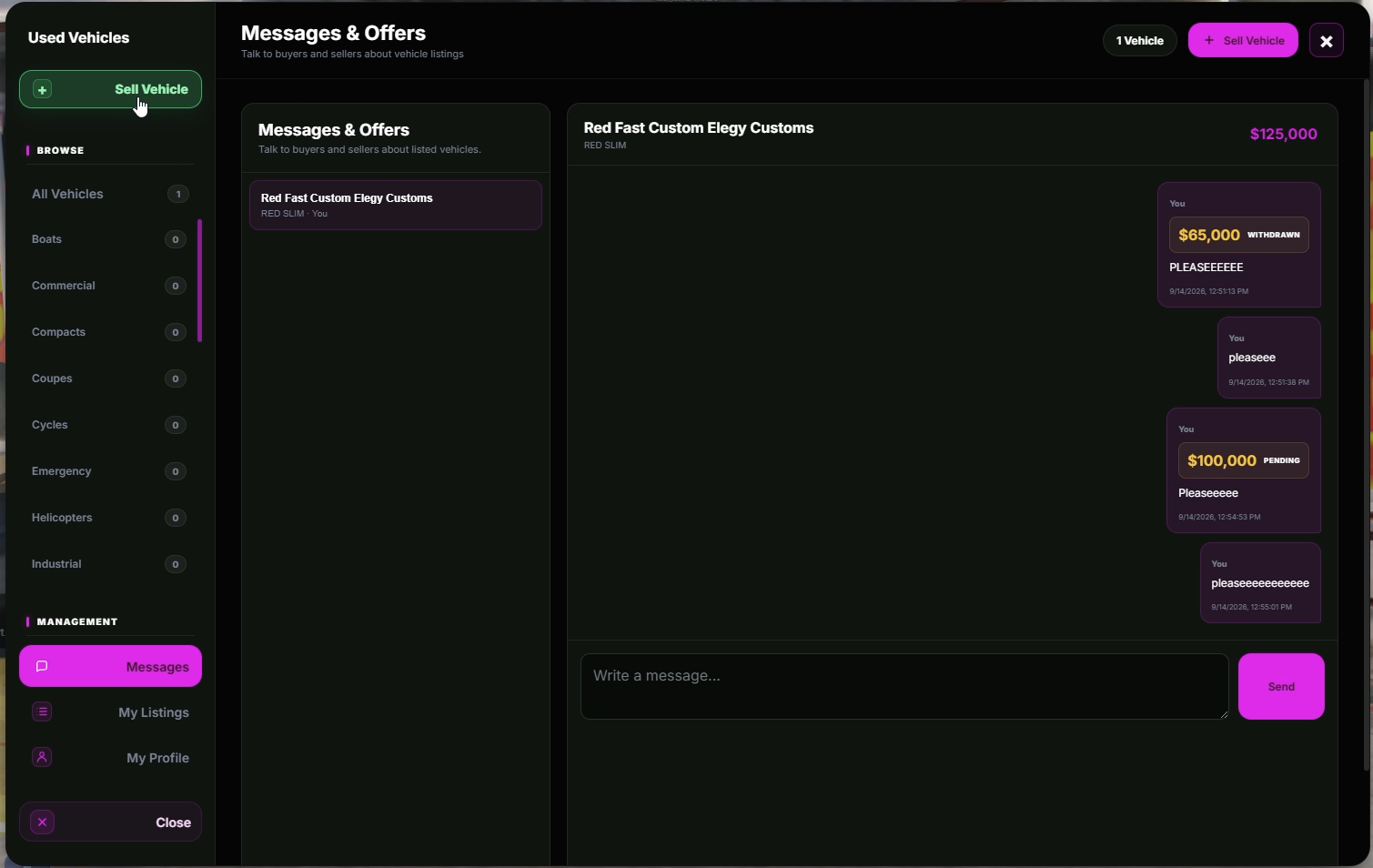Select Industrial category

107,564
